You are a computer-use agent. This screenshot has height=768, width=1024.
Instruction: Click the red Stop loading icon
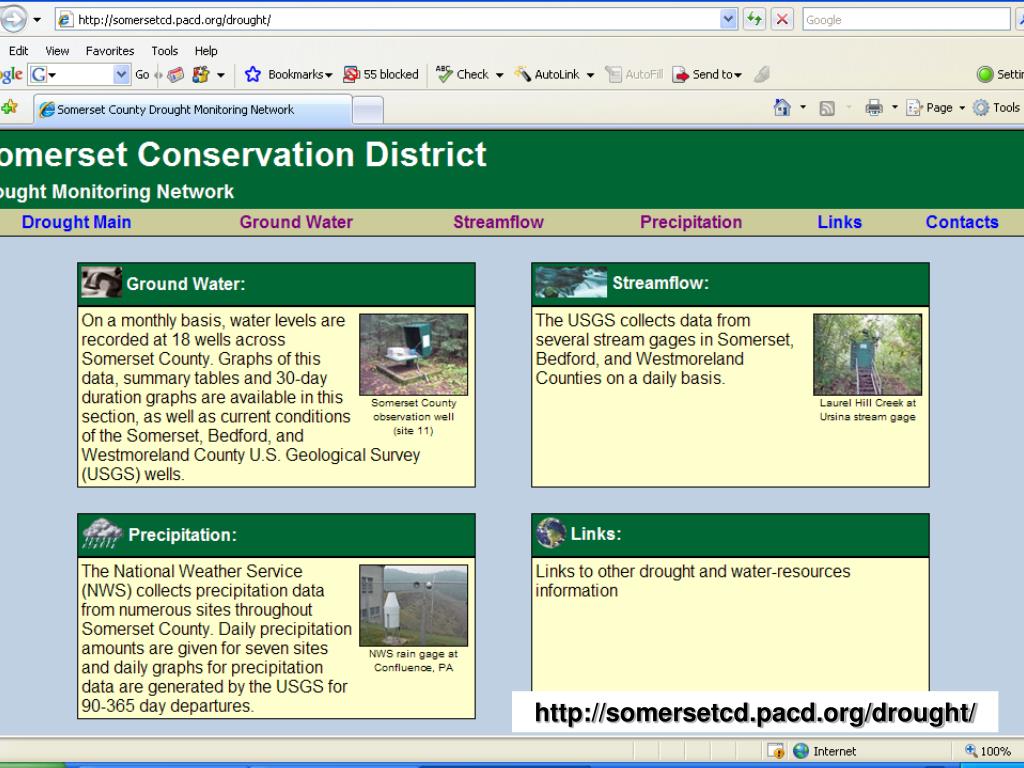click(x=782, y=20)
